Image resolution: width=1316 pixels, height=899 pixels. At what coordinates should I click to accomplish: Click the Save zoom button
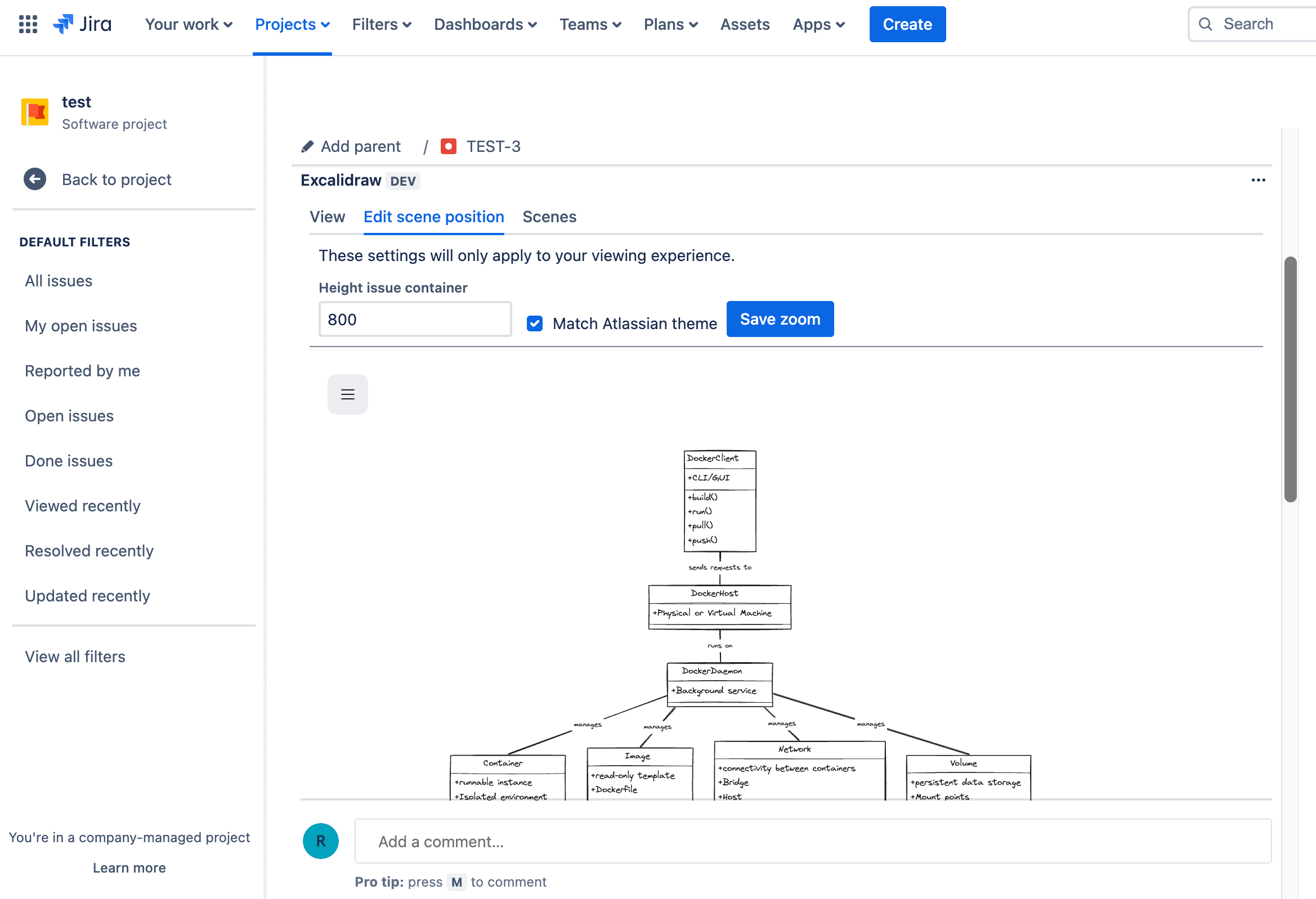point(780,320)
